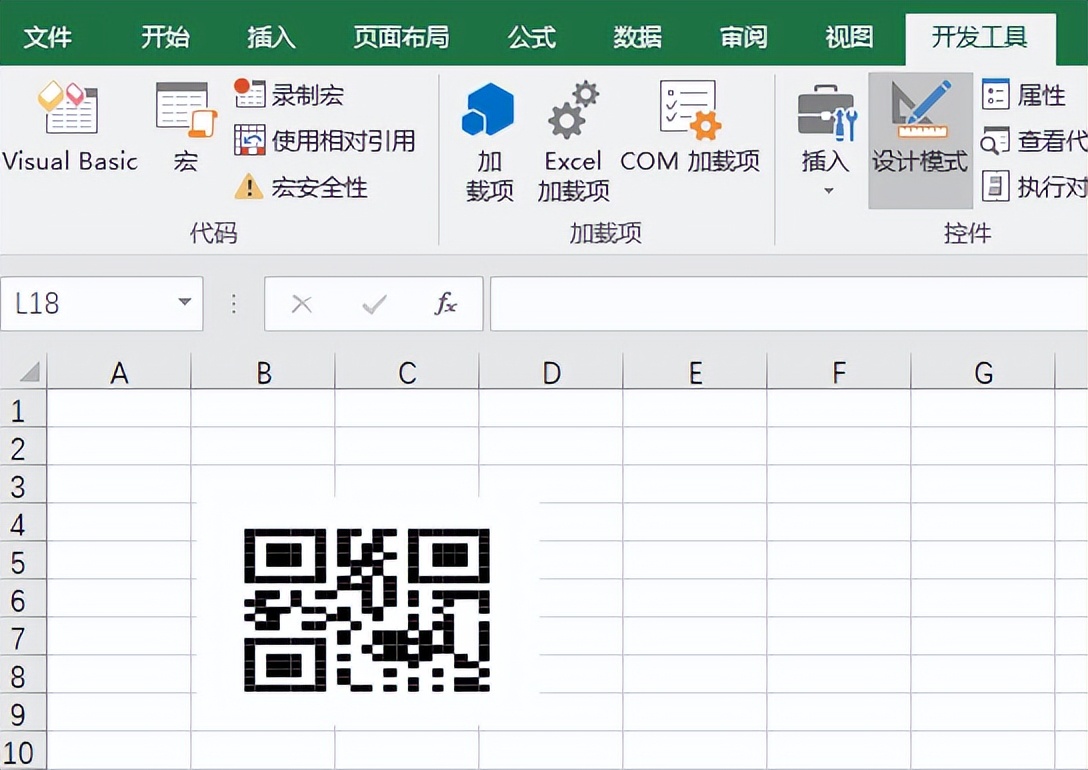
Task: Select column A header
Action: [119, 373]
